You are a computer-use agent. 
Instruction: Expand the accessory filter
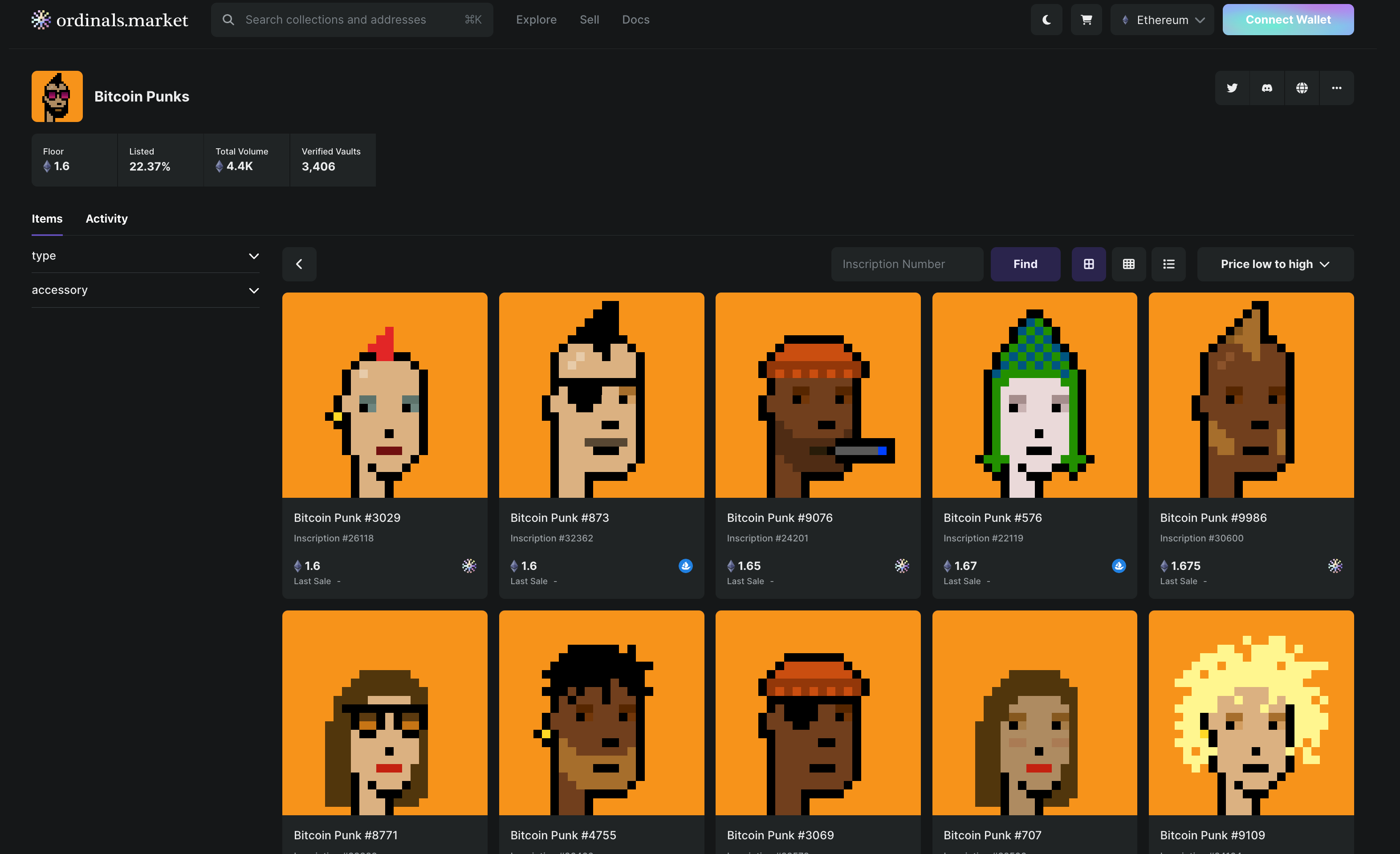pyautogui.click(x=146, y=290)
